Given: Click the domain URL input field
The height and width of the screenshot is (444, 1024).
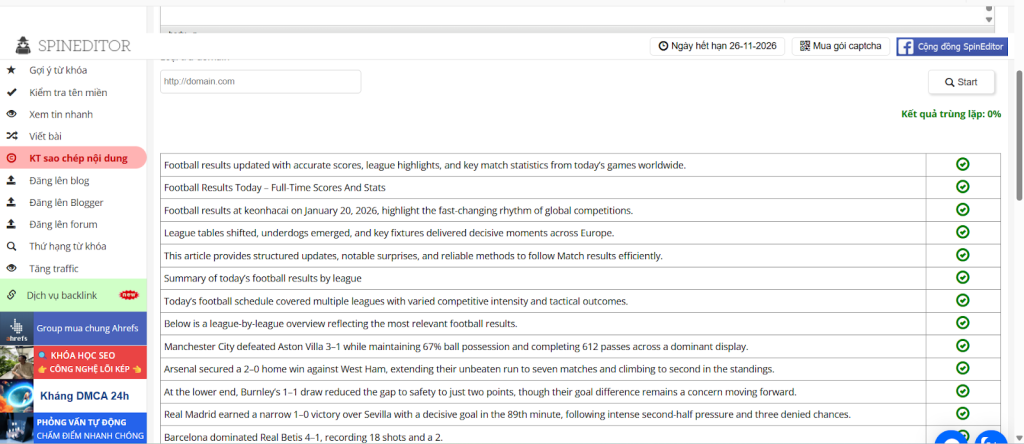Looking at the screenshot, I should [x=260, y=81].
